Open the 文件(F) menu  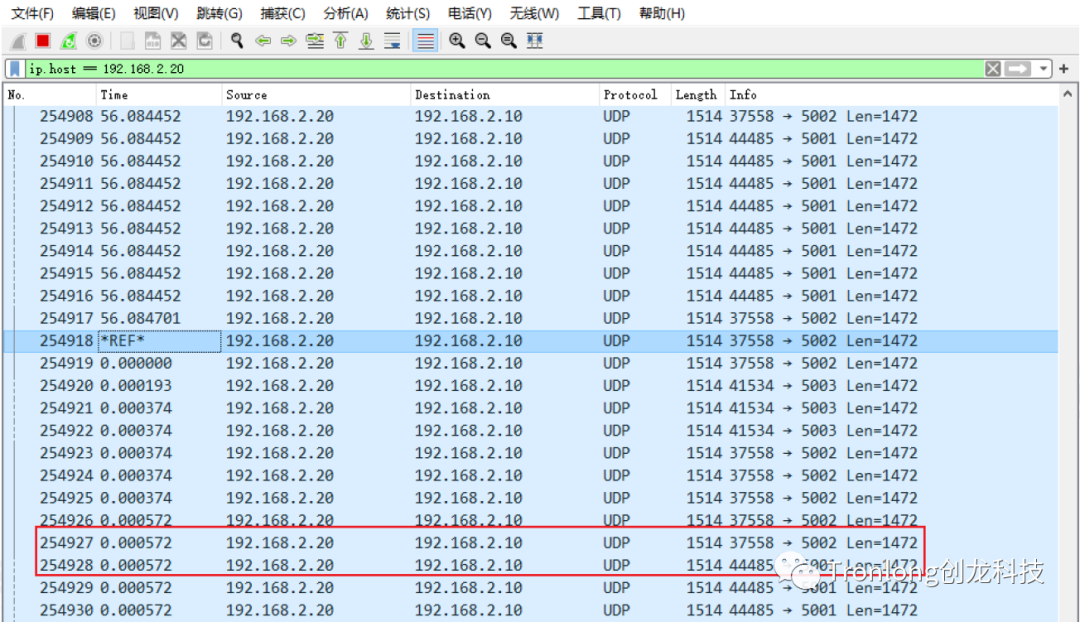tap(32, 13)
